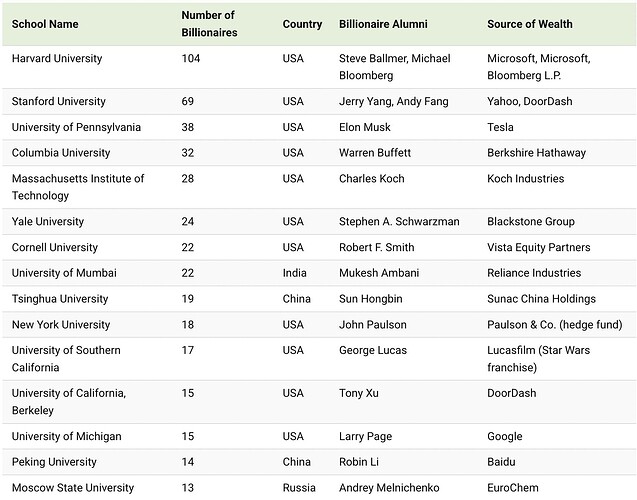Click the Massachusetts Institute of Technology cell

[78, 187]
